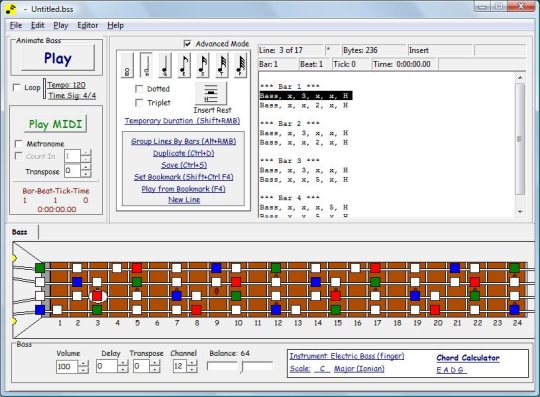This screenshot has width=540, height=397.
Task: Select the thirty-second note duration
Action: pos(221,65)
